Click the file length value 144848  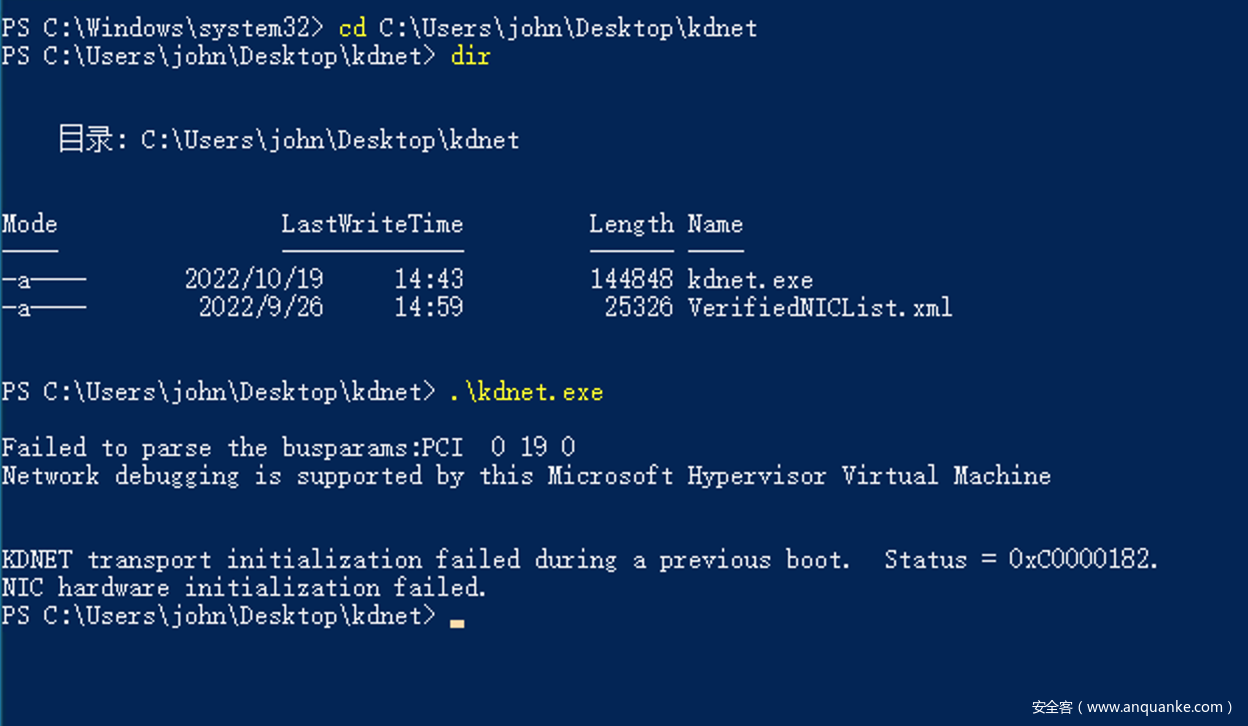[x=631, y=280]
